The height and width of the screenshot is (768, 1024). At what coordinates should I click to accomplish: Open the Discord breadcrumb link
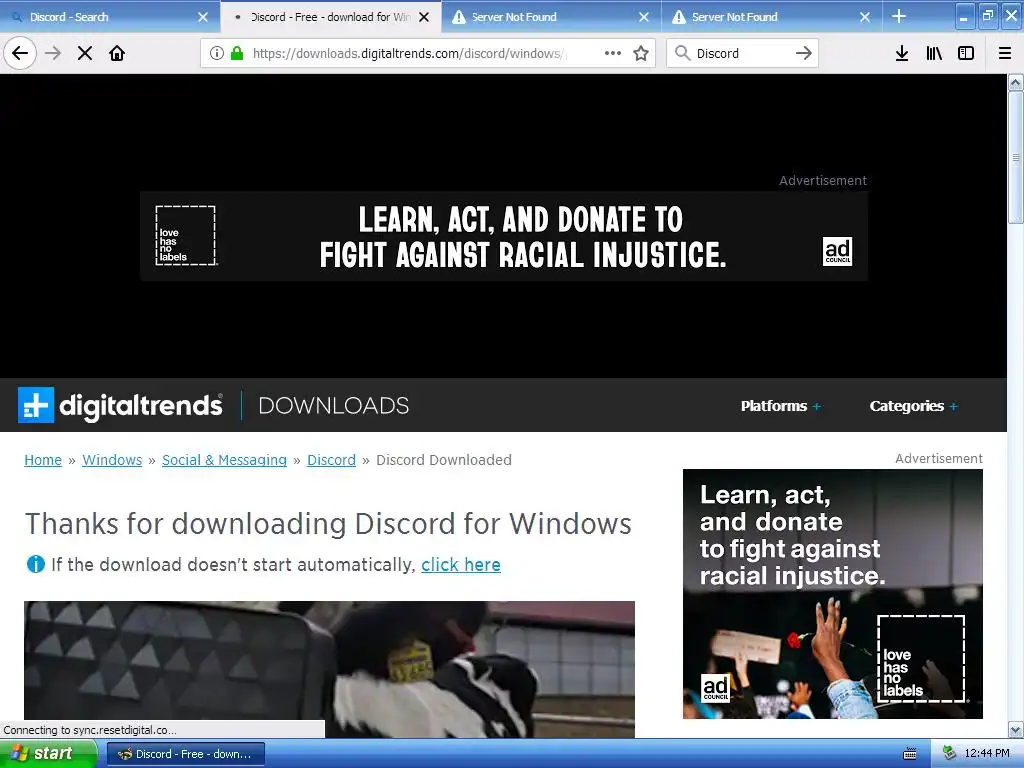point(331,460)
